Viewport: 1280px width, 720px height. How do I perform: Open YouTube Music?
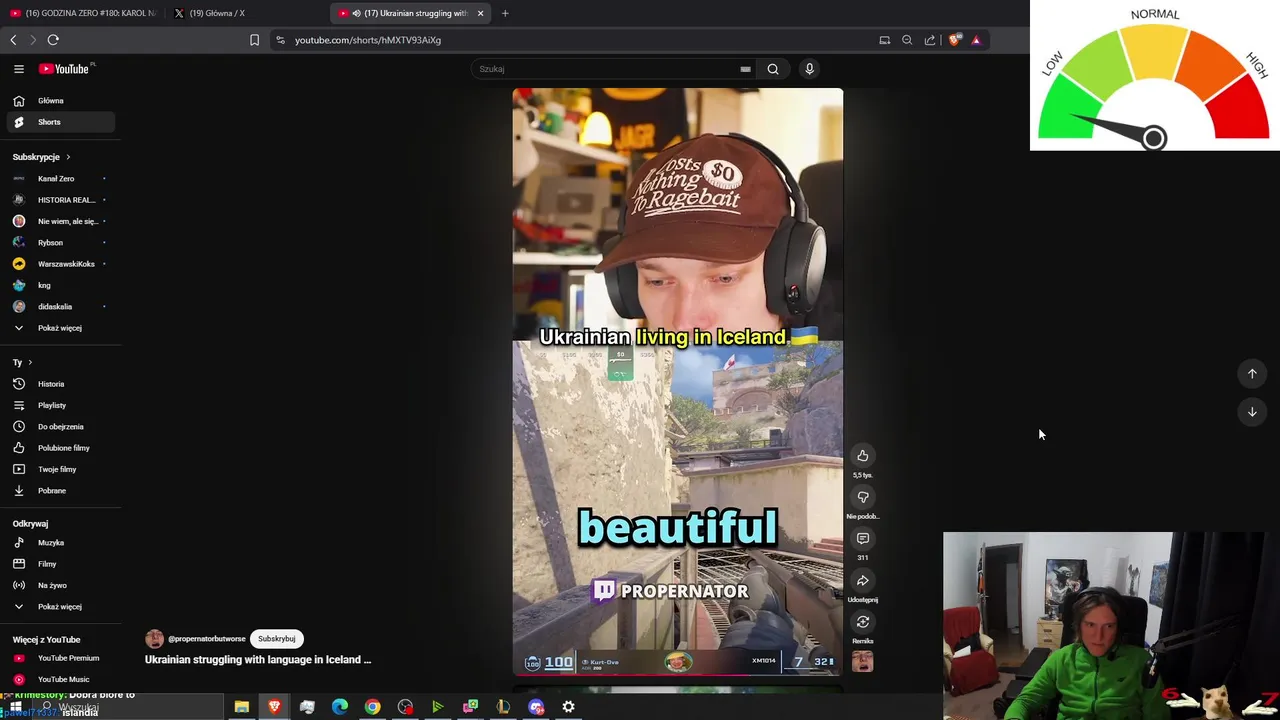pos(60,679)
